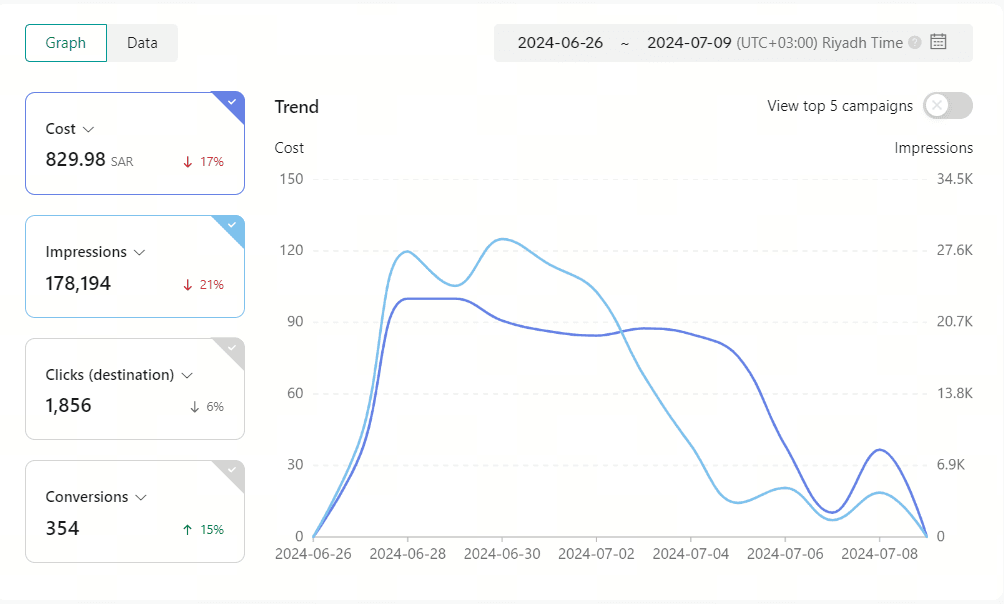Image resolution: width=1004 pixels, height=604 pixels.
Task: Open the calendar date picker icon
Action: tap(938, 42)
